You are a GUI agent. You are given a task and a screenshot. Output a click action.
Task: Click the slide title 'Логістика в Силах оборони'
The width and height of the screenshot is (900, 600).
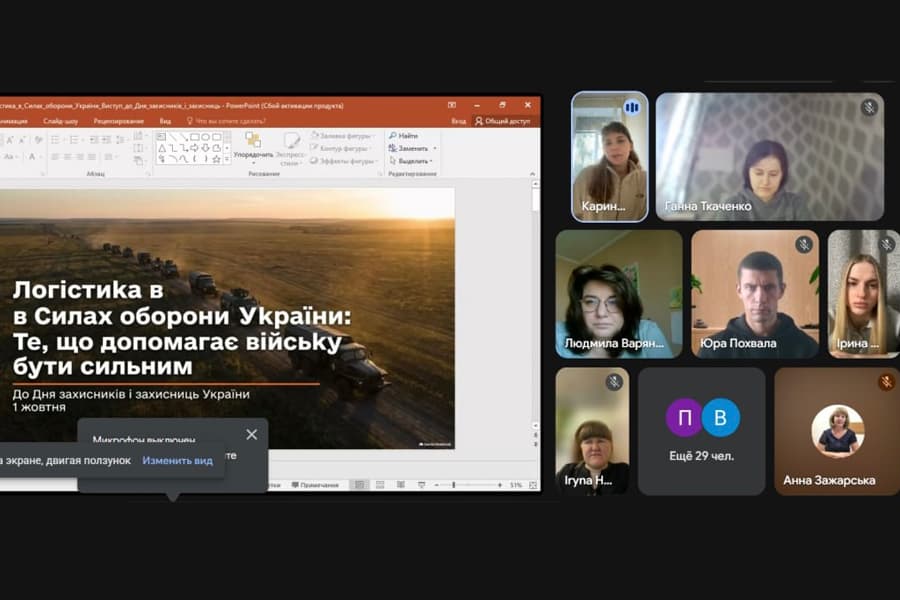pos(182,327)
